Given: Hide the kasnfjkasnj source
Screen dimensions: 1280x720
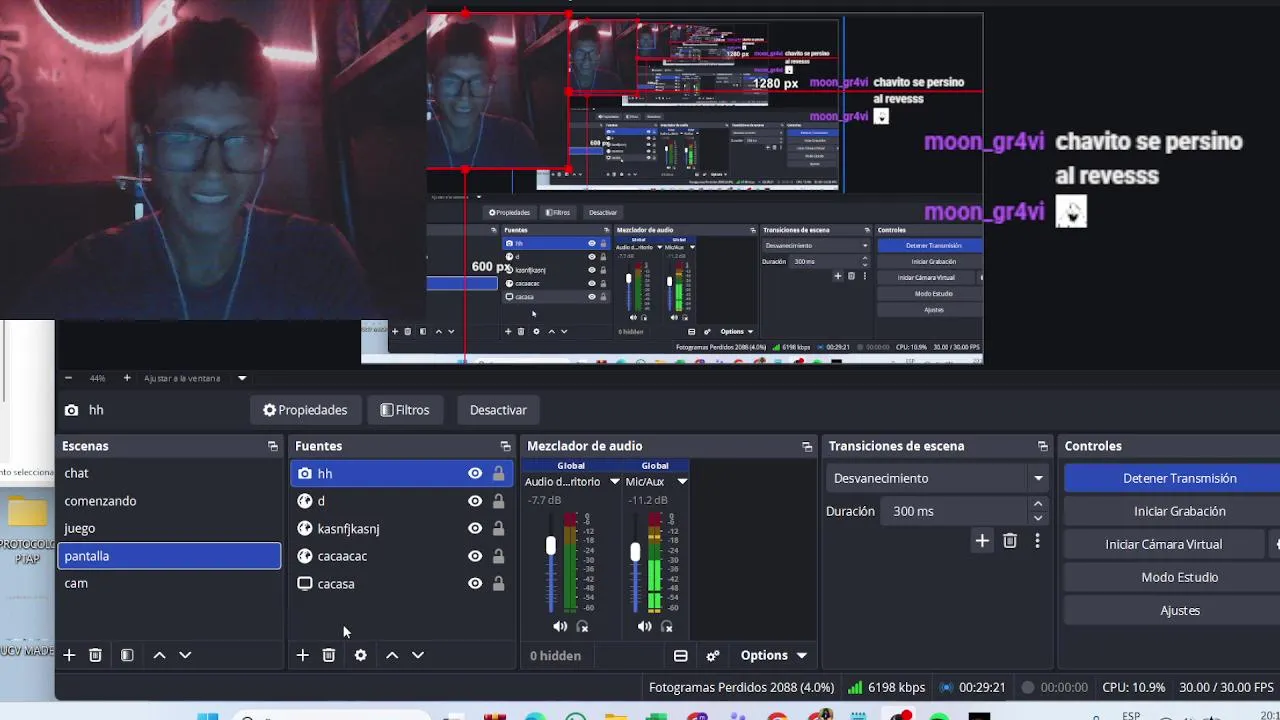Looking at the screenshot, I should pyautogui.click(x=475, y=528).
